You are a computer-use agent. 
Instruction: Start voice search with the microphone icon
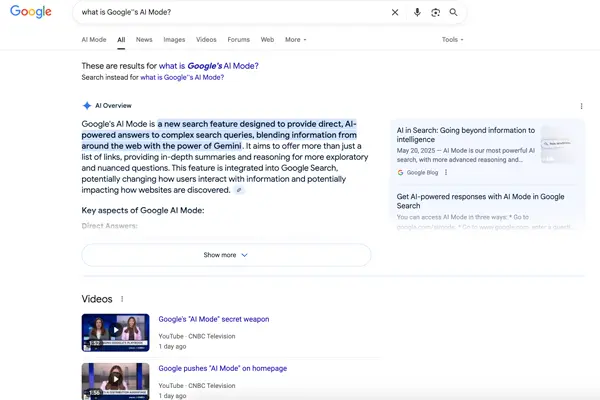[x=417, y=12]
